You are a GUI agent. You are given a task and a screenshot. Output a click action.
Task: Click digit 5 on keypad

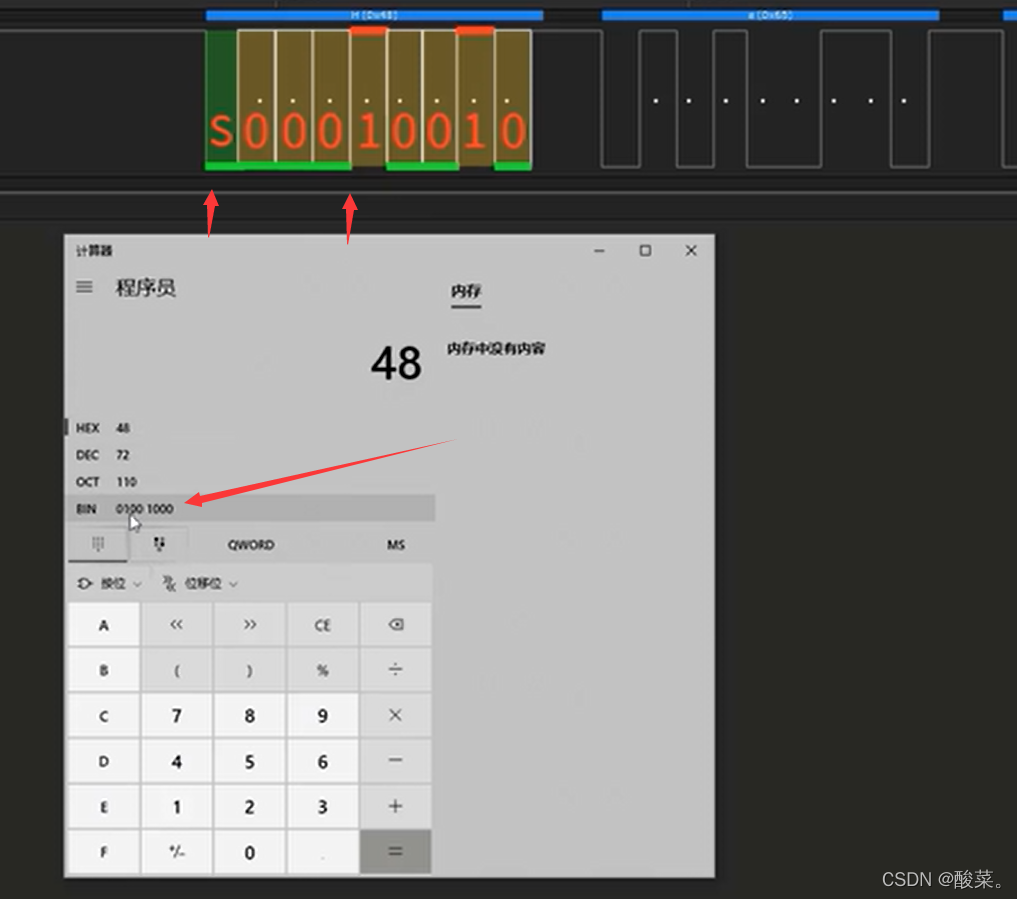(x=250, y=761)
